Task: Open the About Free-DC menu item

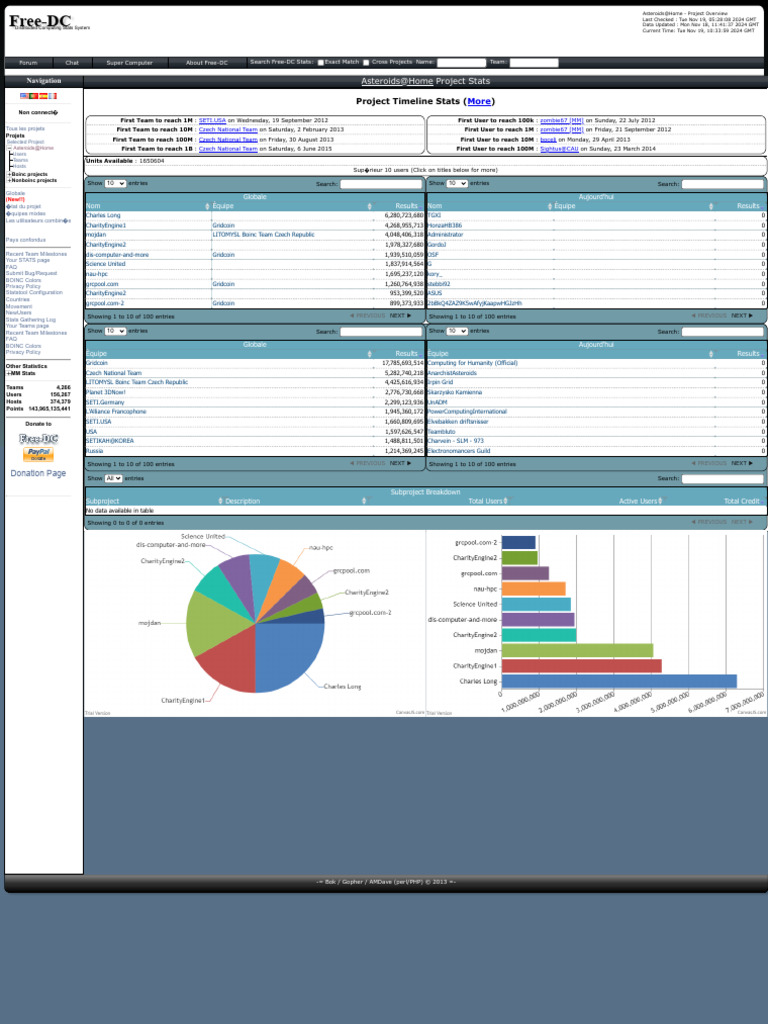Action: point(207,63)
